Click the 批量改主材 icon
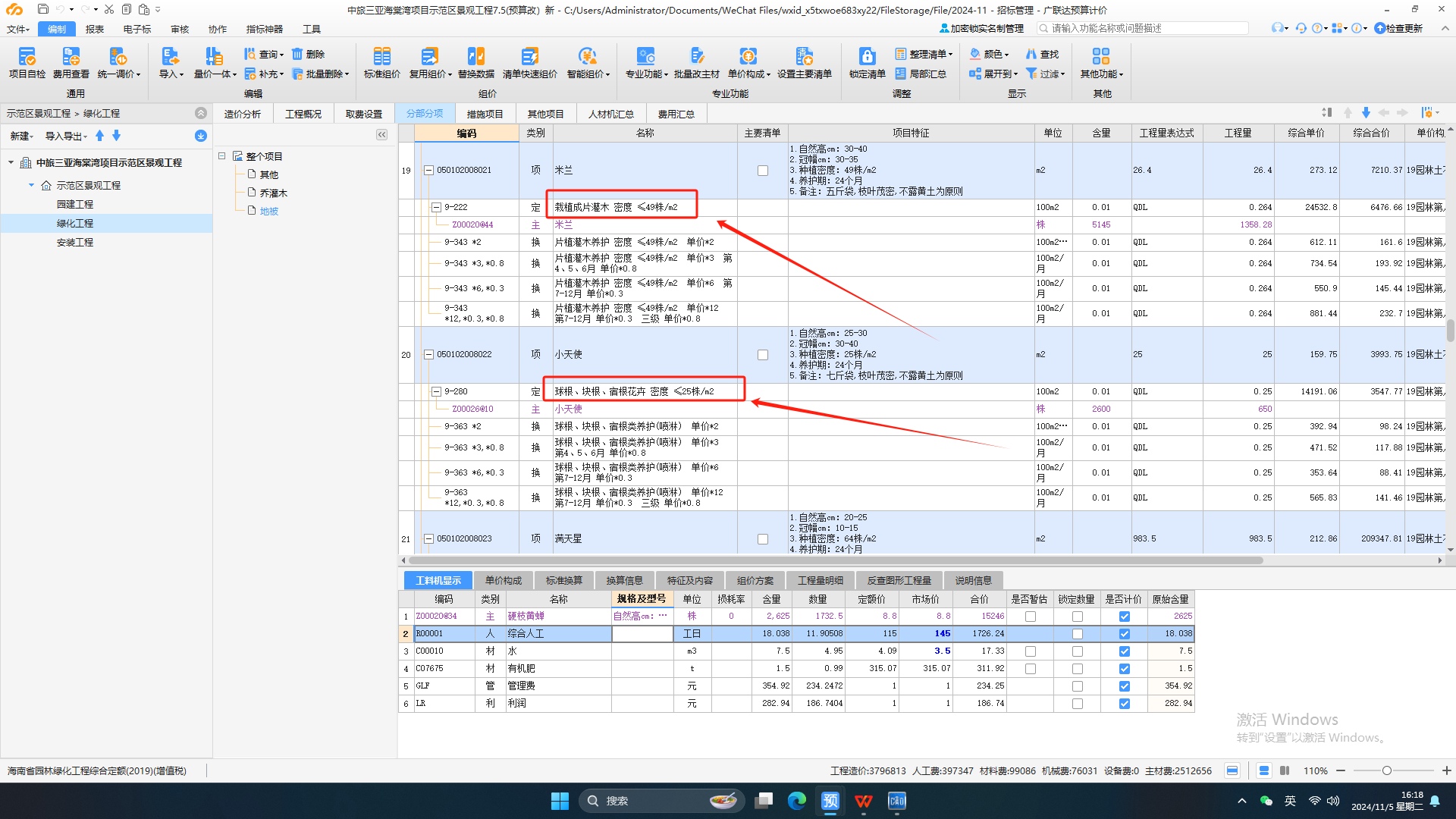Screen dimensions: 1456x819 pos(696,62)
